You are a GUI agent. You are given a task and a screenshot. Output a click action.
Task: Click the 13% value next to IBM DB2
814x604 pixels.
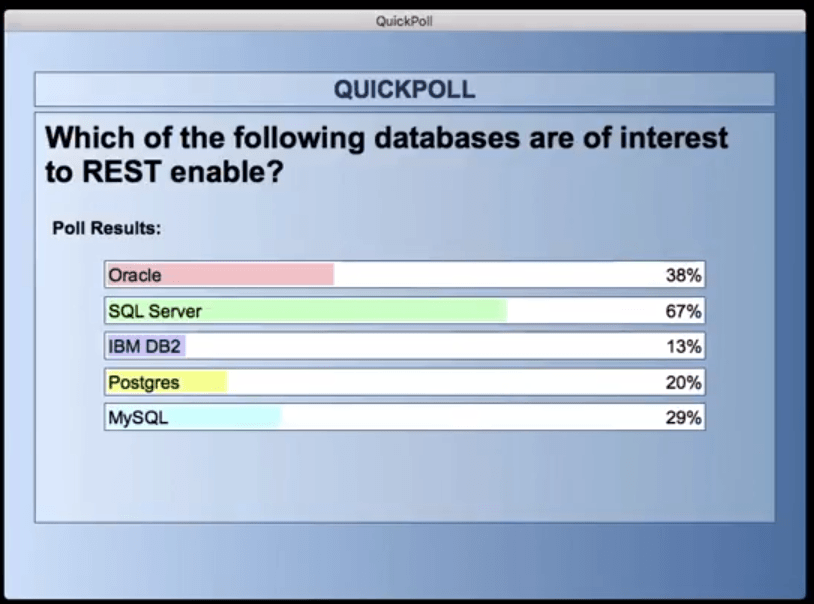click(x=685, y=347)
